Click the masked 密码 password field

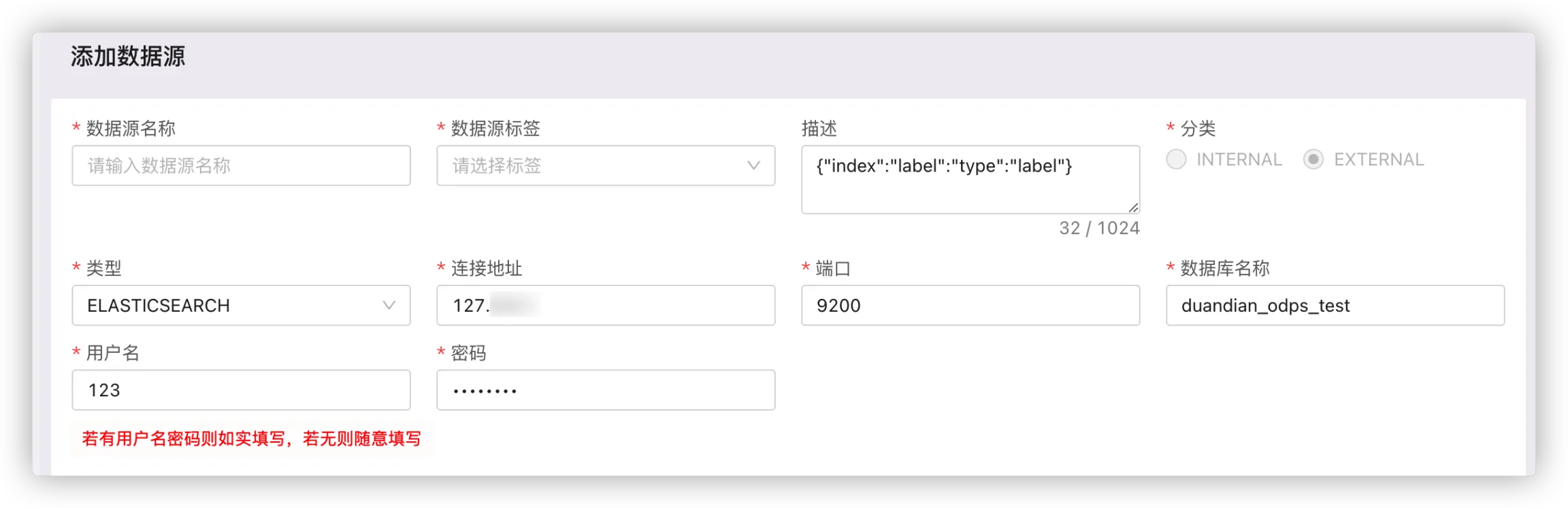(x=606, y=390)
